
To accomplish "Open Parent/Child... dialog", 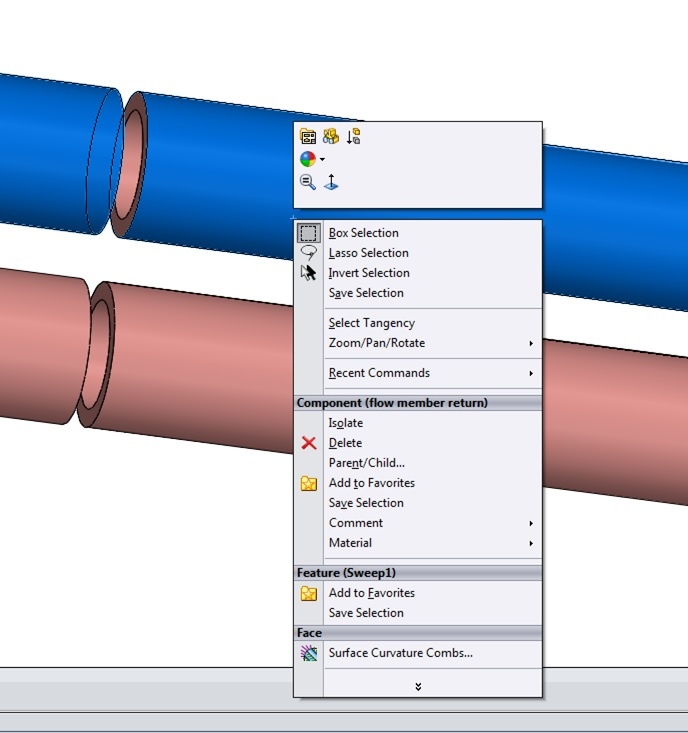I will pos(367,463).
